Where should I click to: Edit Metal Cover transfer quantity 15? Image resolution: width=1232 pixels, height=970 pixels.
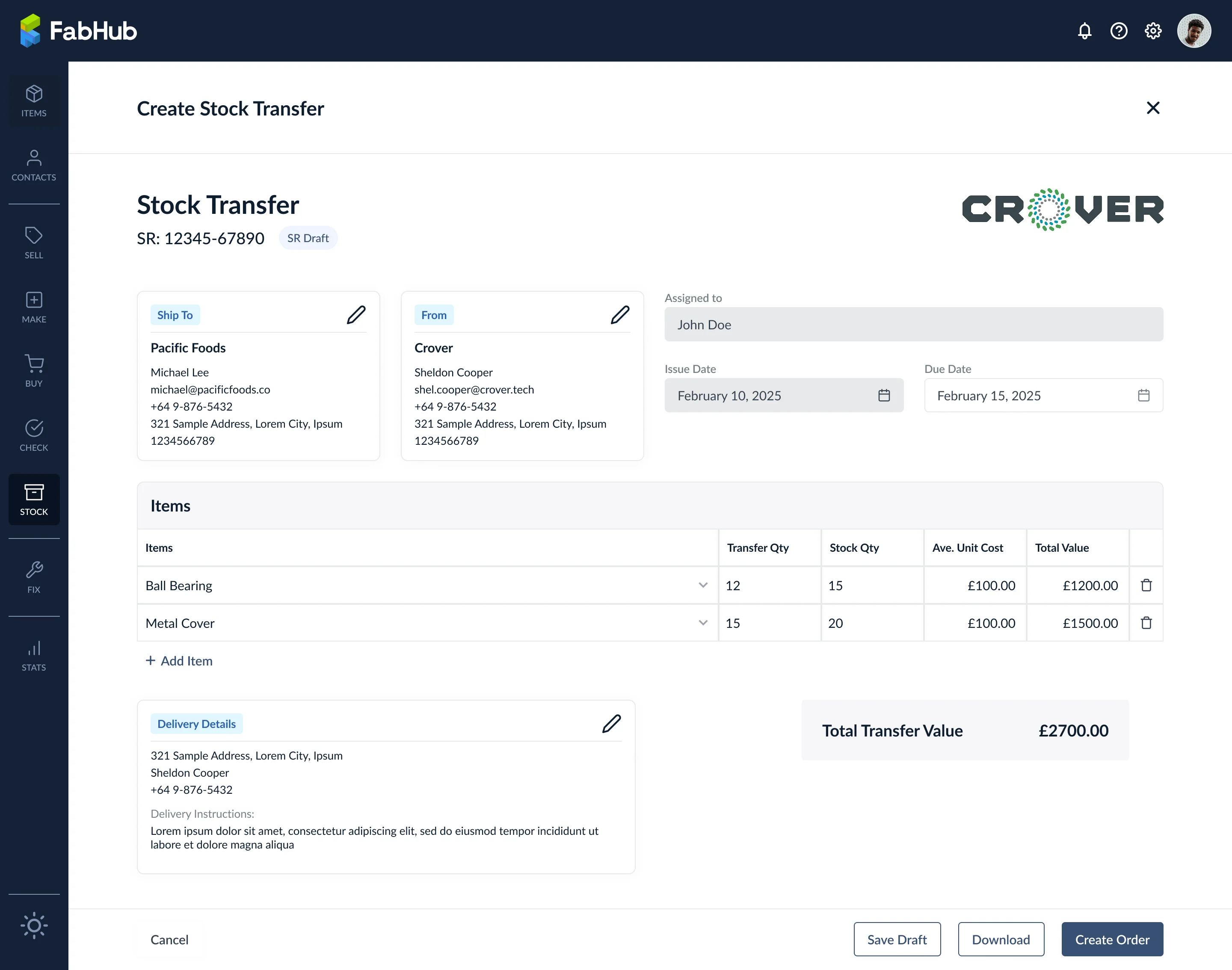pos(770,623)
